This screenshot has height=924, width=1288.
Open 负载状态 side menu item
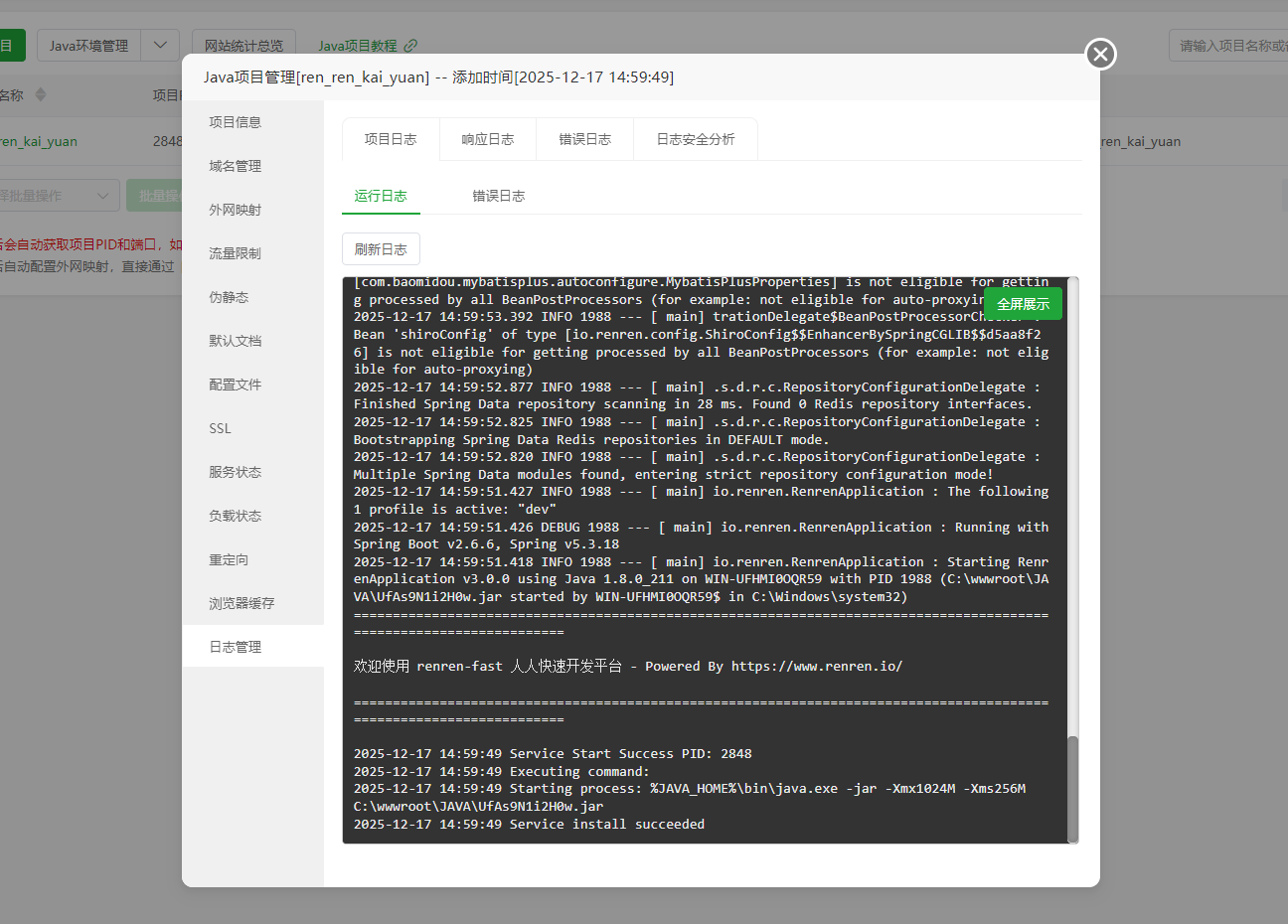pyautogui.click(x=236, y=516)
